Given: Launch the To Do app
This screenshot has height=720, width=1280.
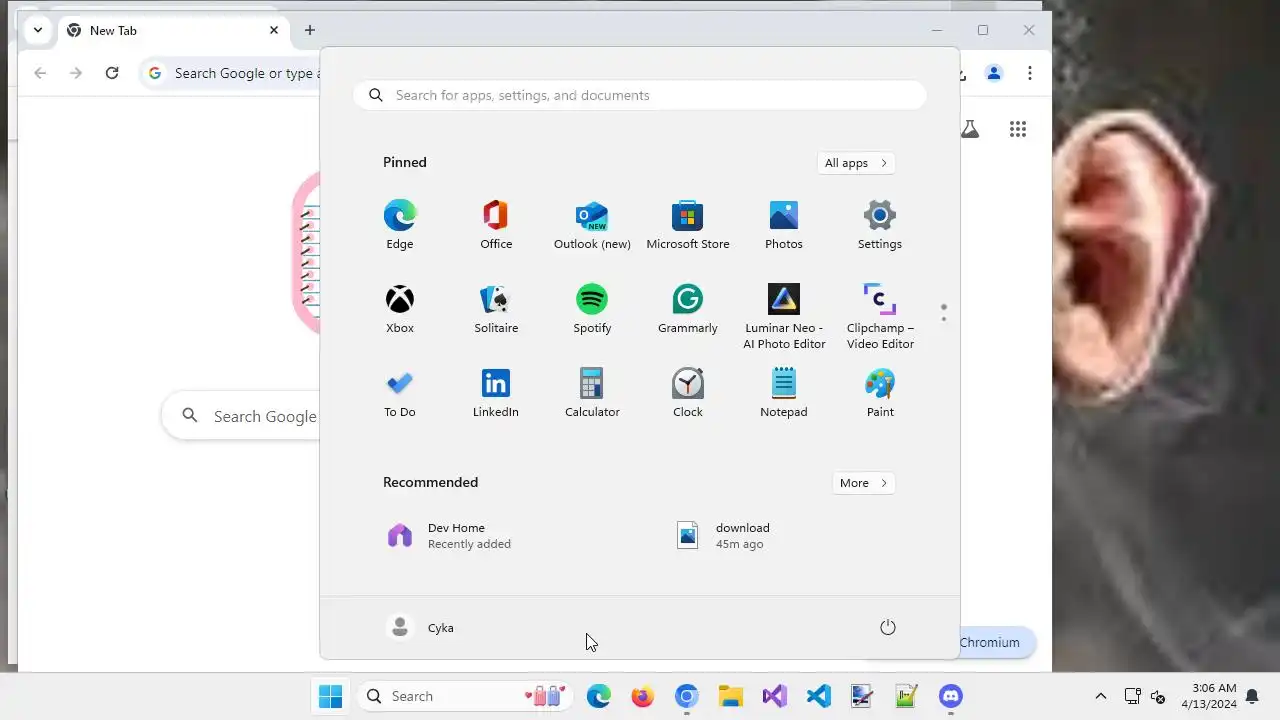Looking at the screenshot, I should pyautogui.click(x=399, y=393).
